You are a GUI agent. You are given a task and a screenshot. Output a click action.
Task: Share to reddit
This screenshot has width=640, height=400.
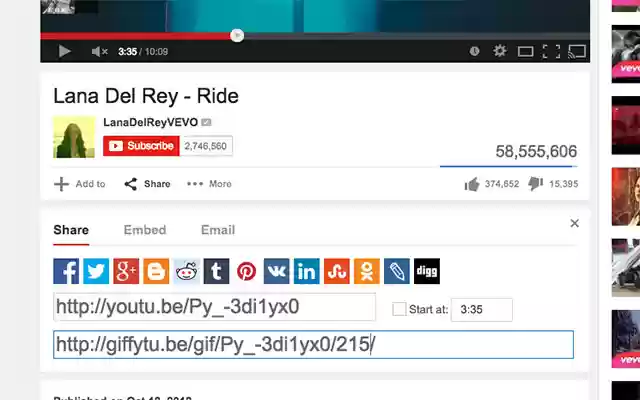click(x=187, y=271)
